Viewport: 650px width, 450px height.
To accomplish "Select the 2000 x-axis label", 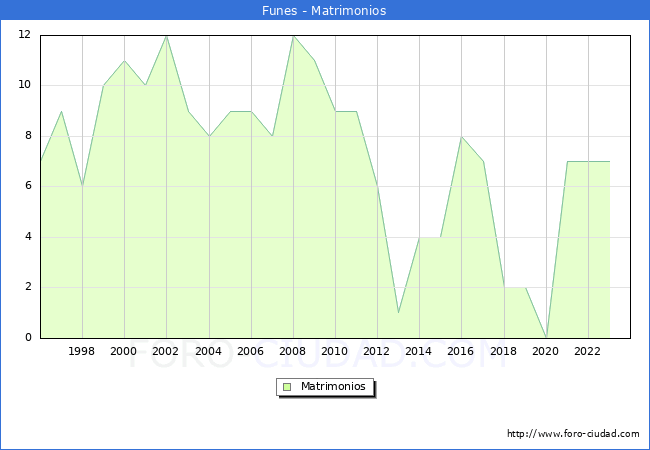I will click(x=124, y=351).
